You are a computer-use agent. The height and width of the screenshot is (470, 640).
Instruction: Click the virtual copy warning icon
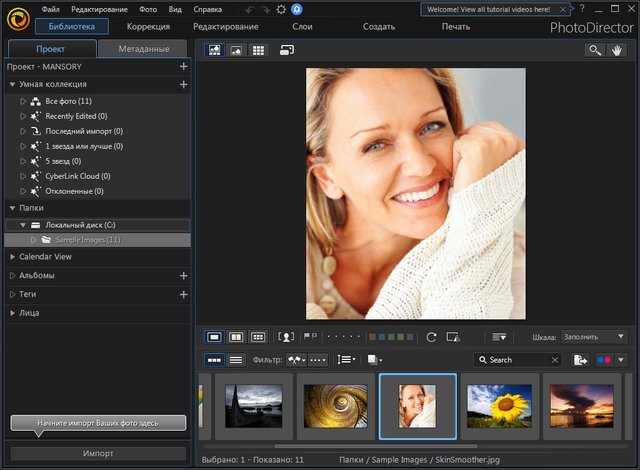(453, 337)
